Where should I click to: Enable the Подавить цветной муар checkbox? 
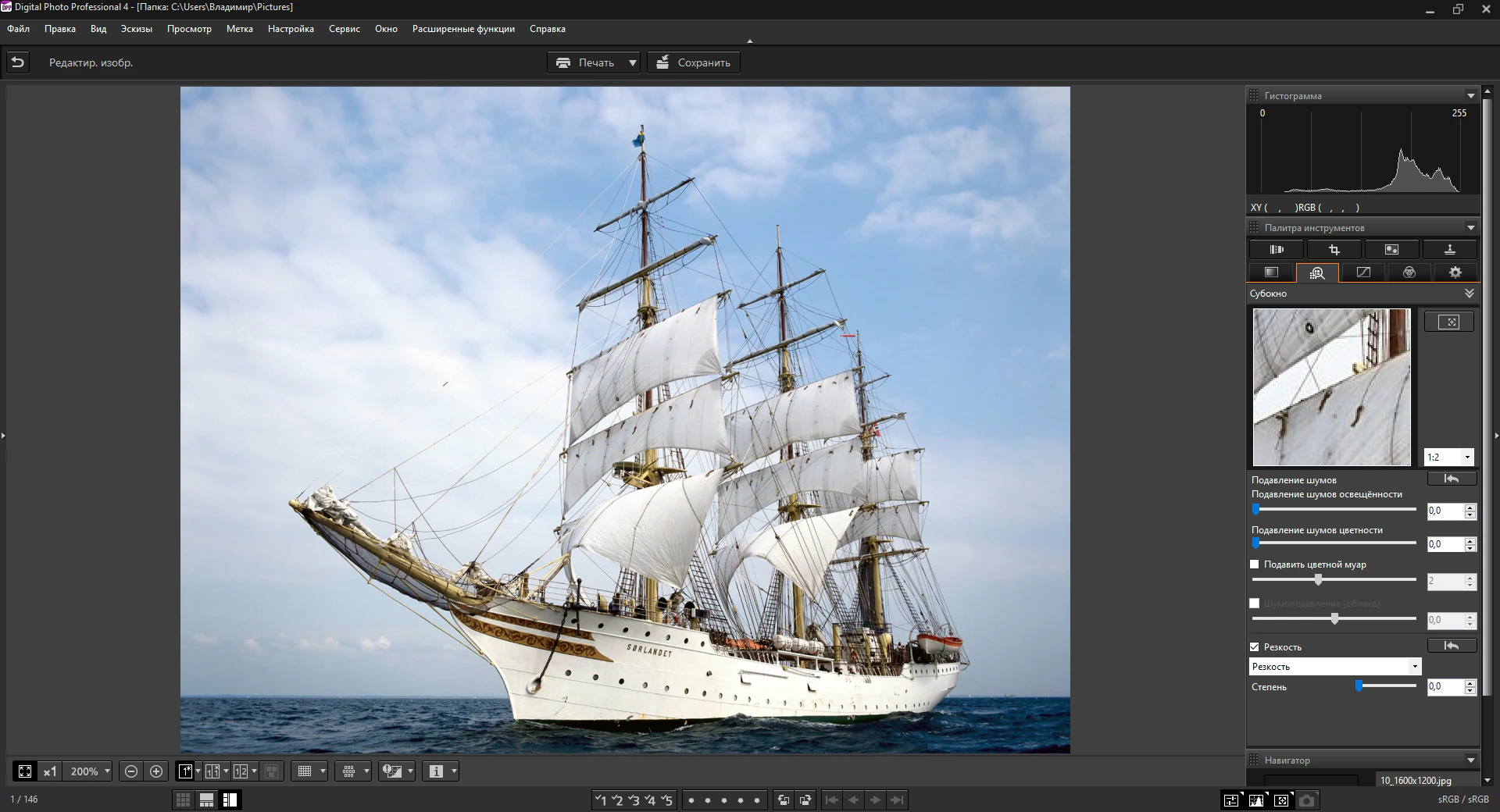point(1255,564)
